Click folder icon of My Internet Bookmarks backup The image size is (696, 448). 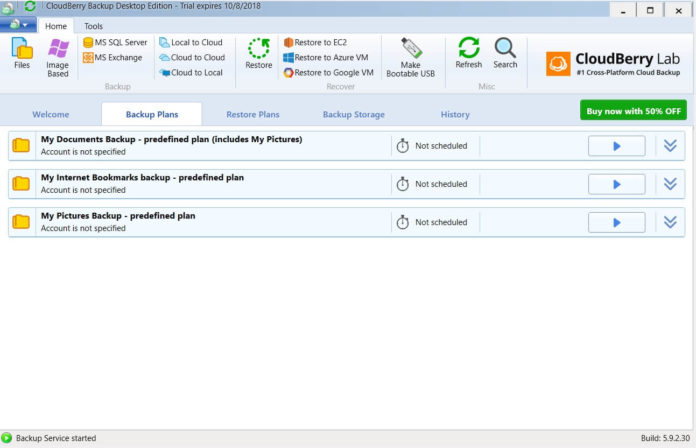tap(21, 183)
